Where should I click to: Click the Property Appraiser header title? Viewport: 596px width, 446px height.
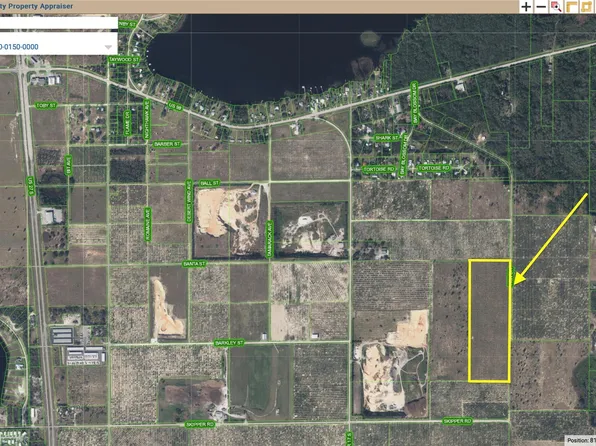point(36,6)
